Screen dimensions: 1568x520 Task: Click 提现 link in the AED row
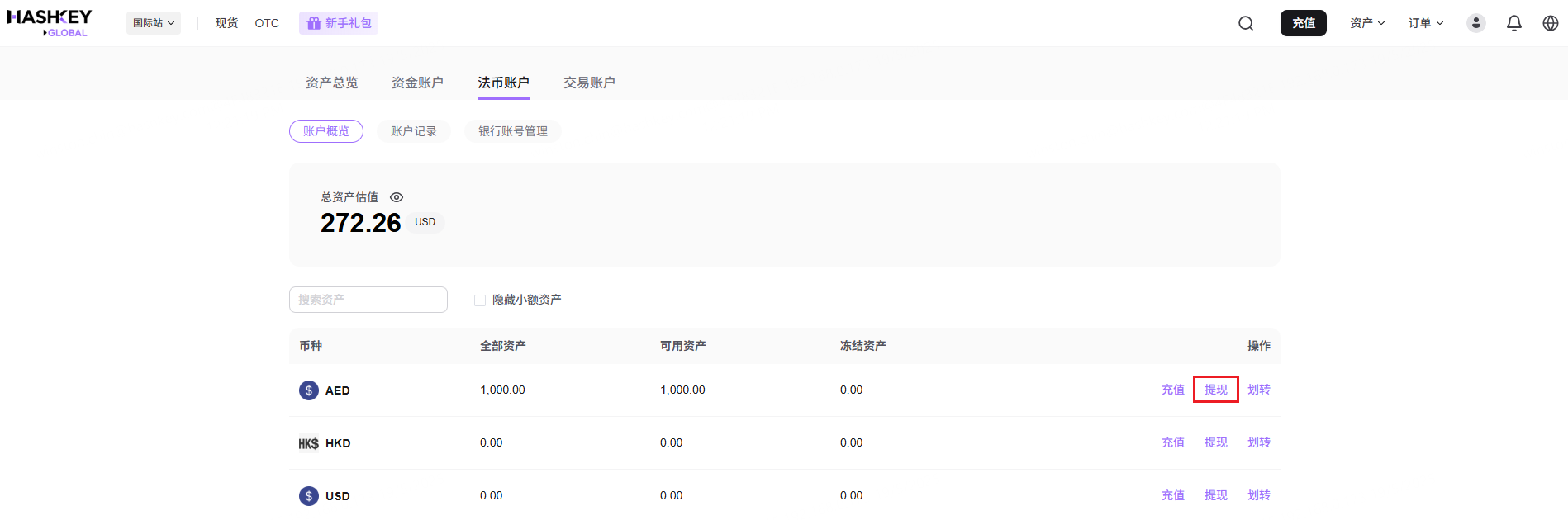coord(1215,390)
